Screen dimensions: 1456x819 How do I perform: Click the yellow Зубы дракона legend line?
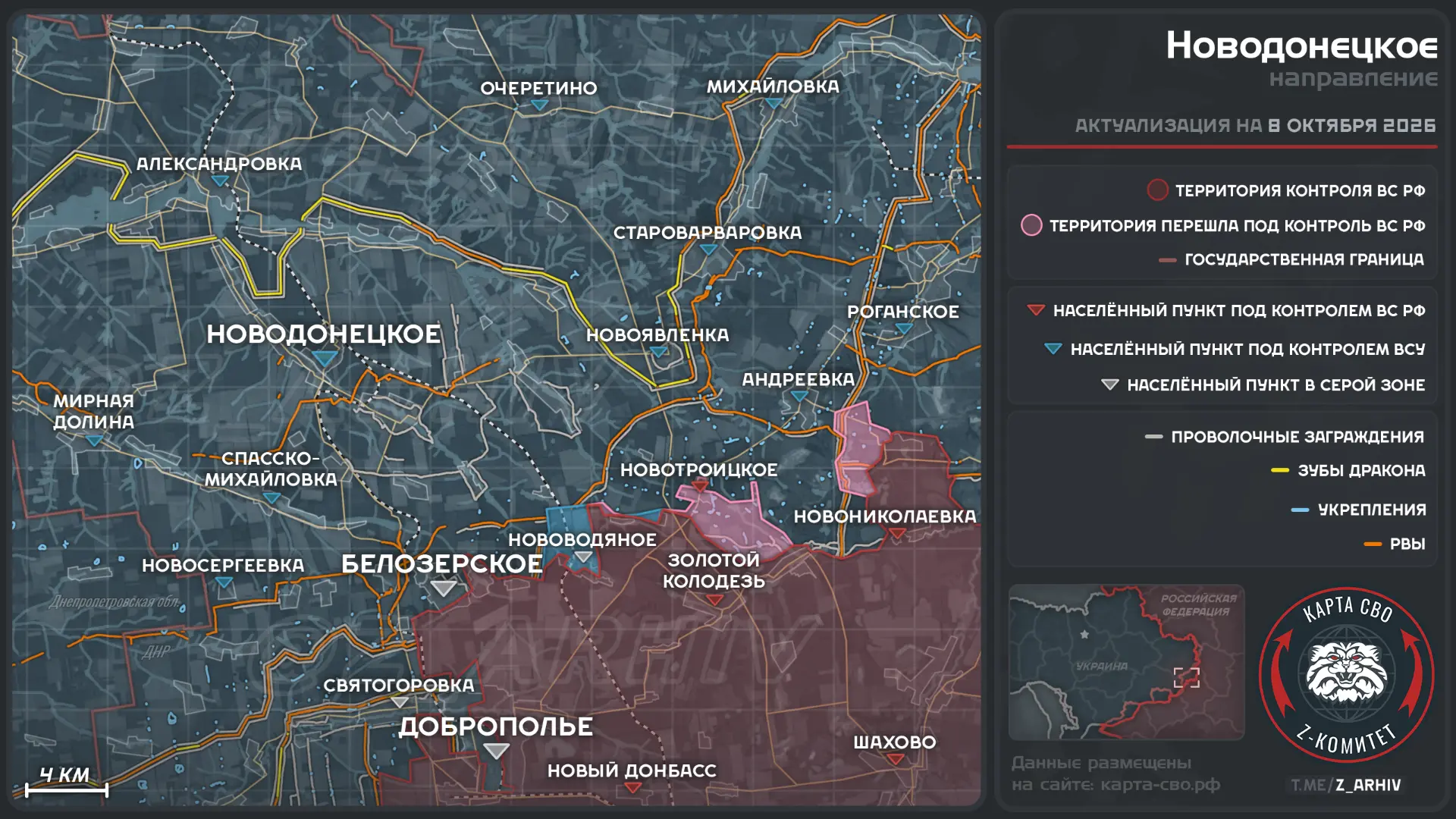pyautogui.click(x=1280, y=471)
